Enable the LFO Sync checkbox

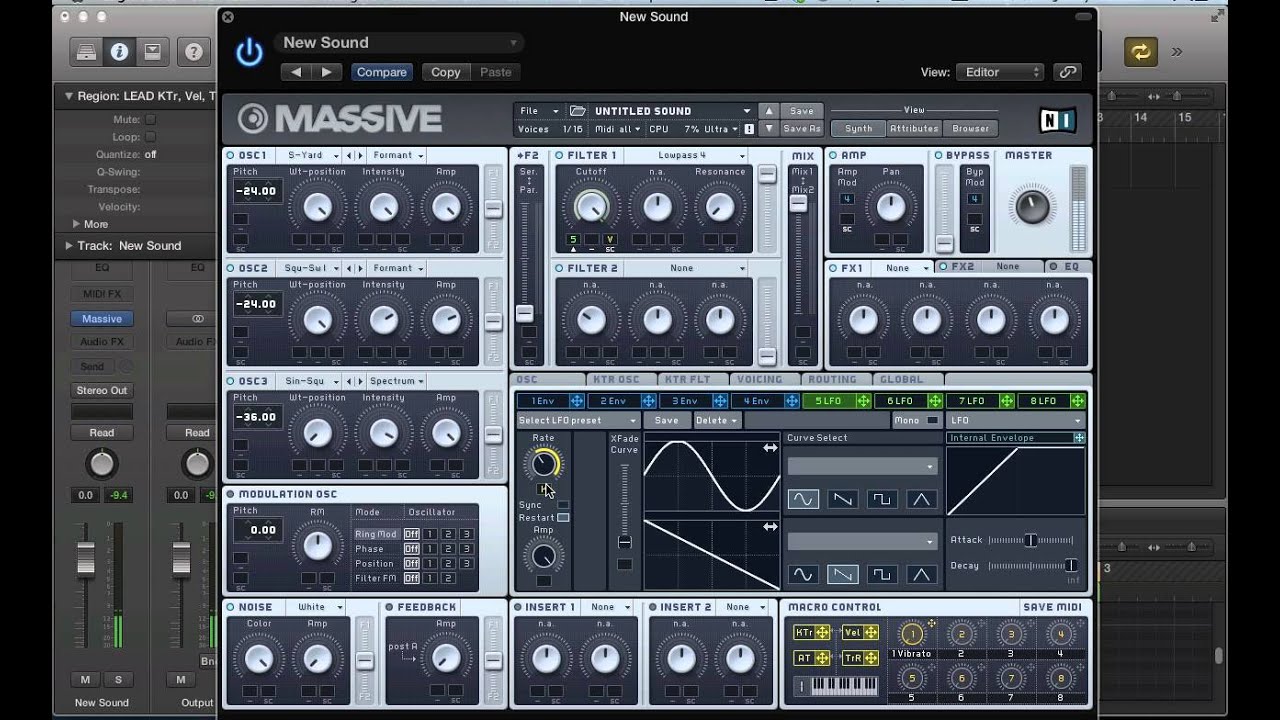point(563,505)
